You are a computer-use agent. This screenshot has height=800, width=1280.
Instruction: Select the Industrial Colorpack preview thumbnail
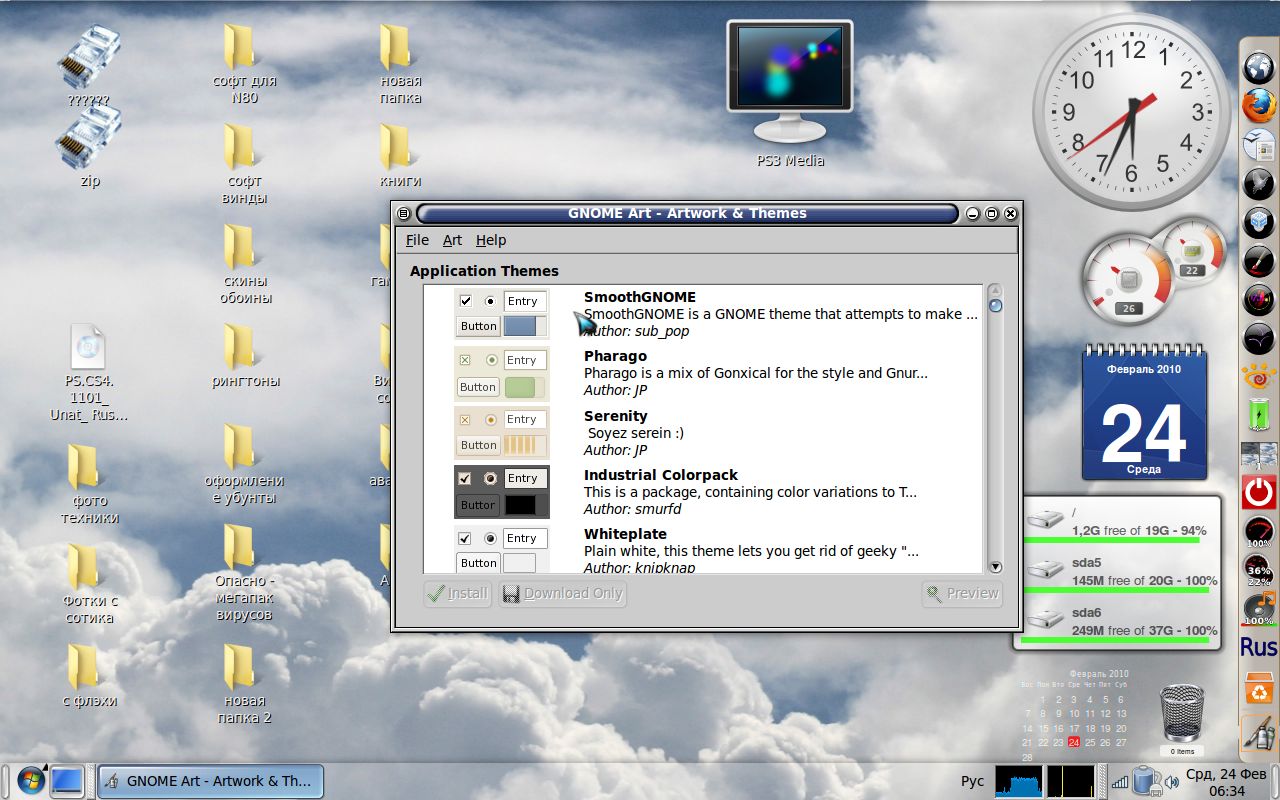(502, 491)
